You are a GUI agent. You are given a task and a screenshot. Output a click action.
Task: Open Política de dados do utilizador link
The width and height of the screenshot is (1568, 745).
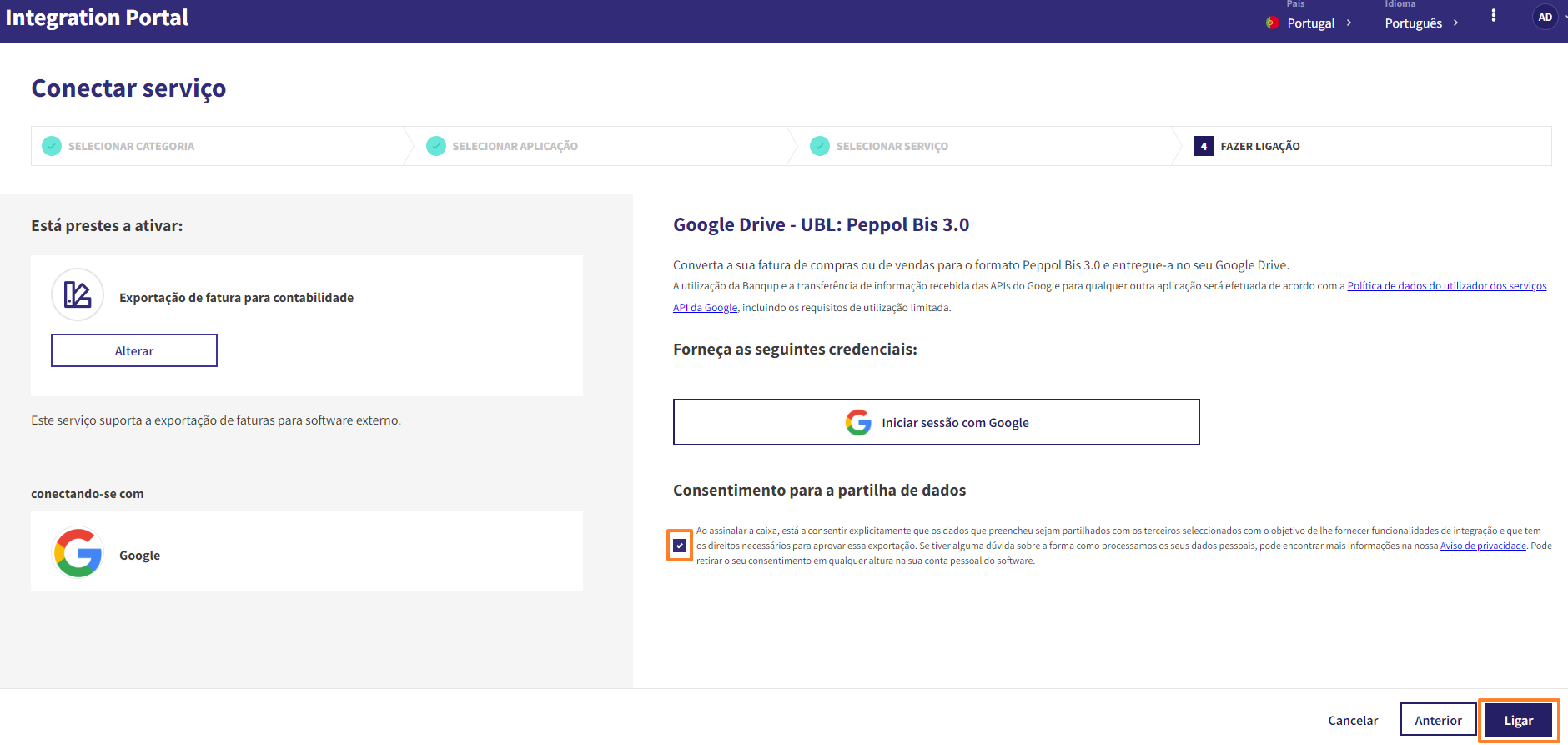(x=1446, y=286)
